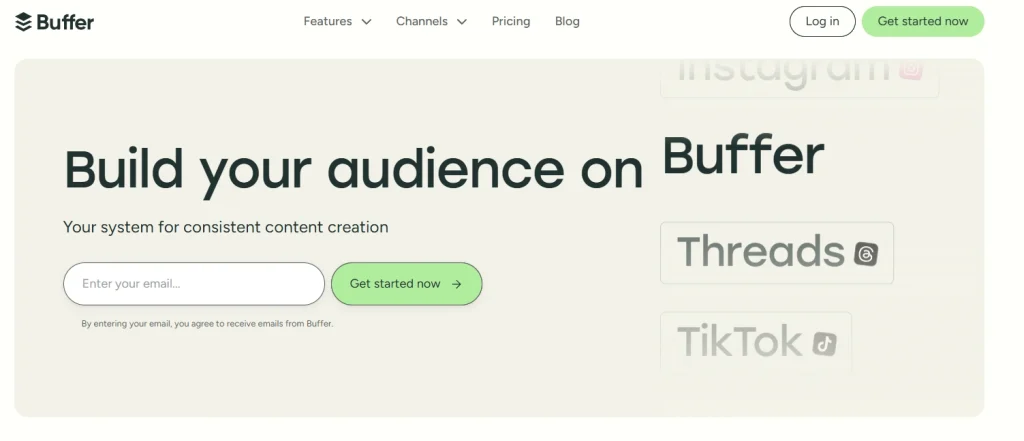Click Get started now beside the email field
This screenshot has width=1024, height=441.
[406, 284]
